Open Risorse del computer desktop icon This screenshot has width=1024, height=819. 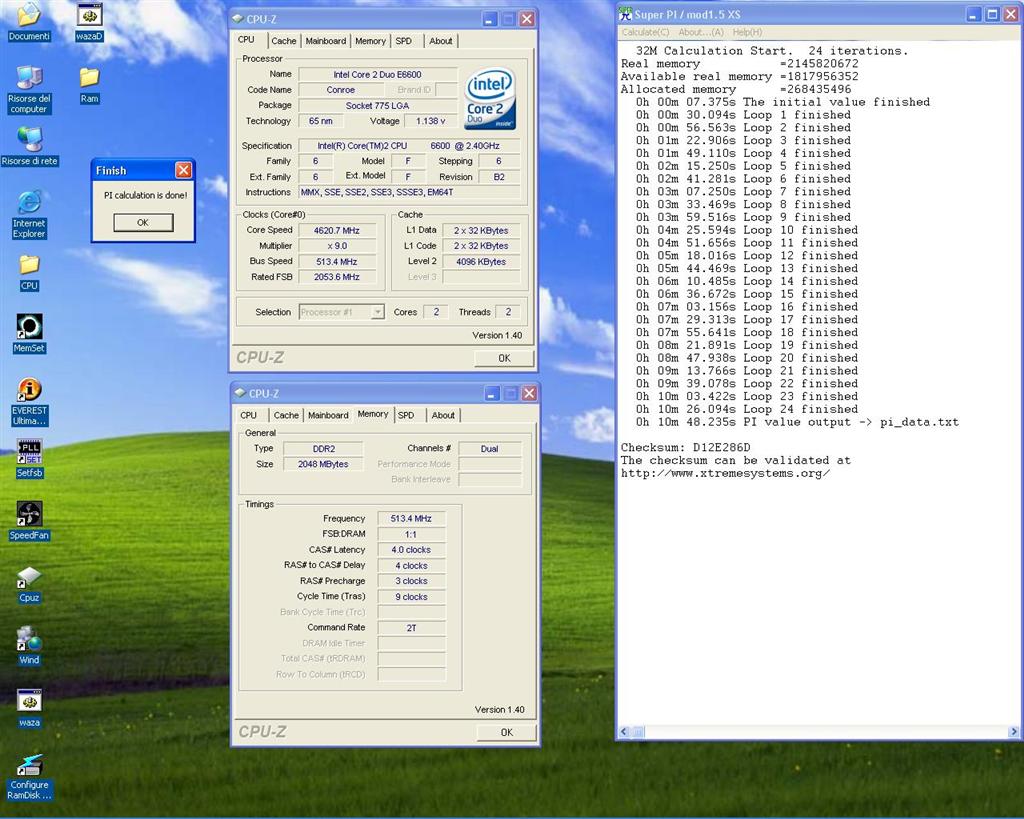(29, 90)
